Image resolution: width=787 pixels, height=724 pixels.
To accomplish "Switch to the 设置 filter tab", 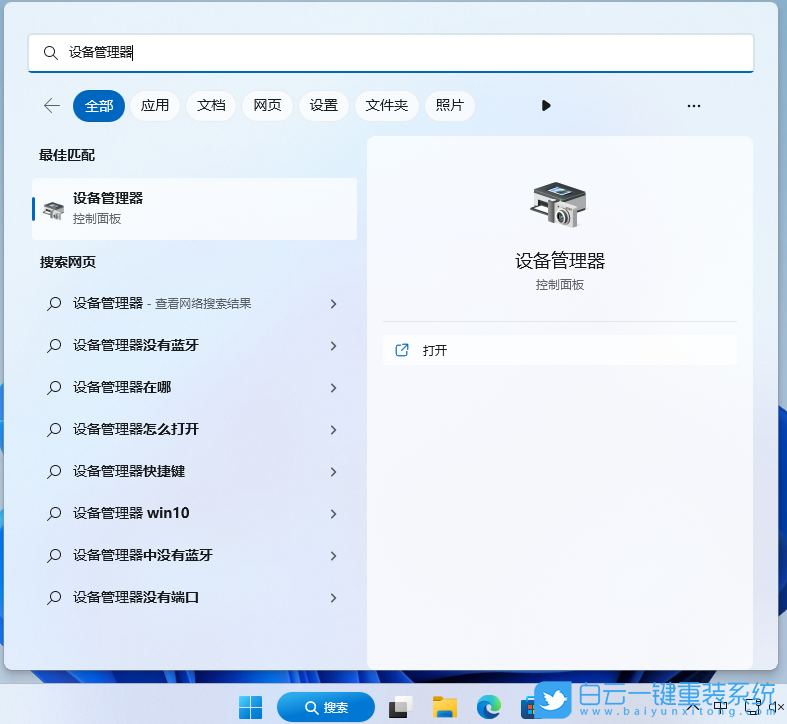I will 323,106.
